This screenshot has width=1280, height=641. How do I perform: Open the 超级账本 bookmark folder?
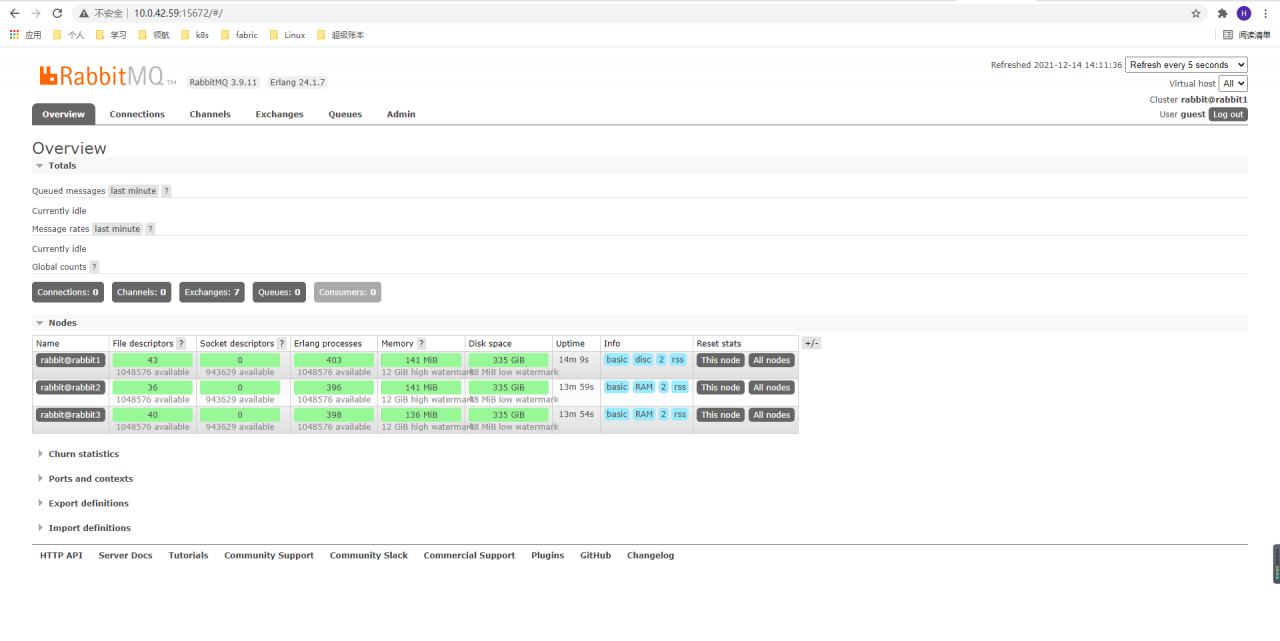tap(340, 35)
